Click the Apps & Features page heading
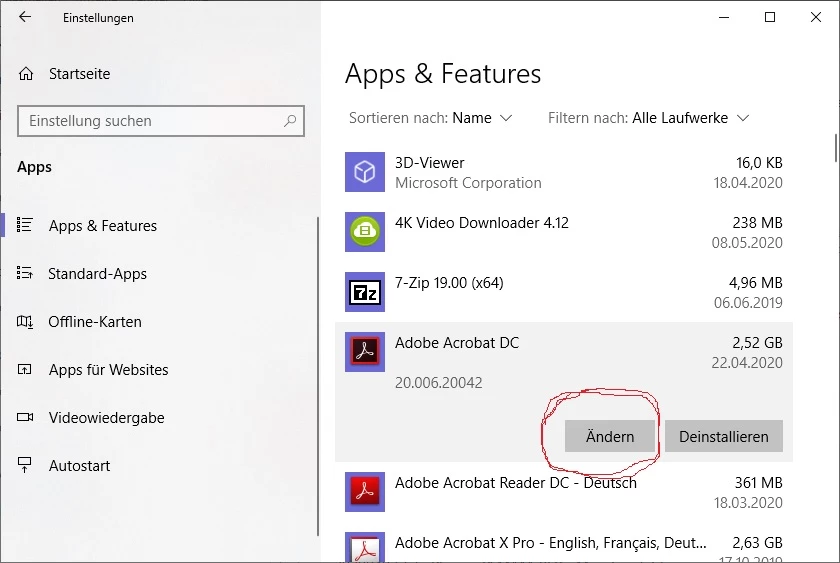This screenshot has width=840, height=563. (443, 74)
